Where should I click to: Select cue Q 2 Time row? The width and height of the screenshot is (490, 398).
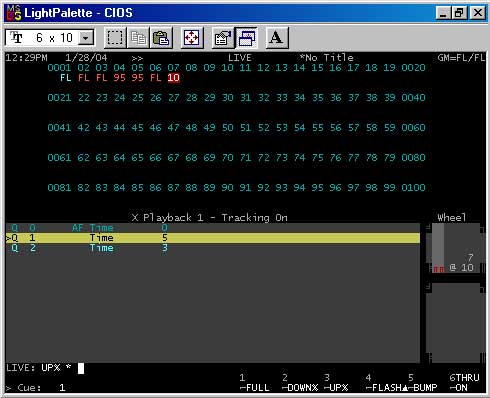pos(213,248)
